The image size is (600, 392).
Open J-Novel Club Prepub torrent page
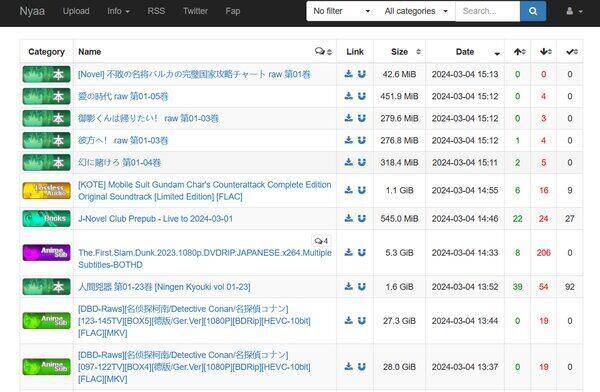(x=155, y=219)
